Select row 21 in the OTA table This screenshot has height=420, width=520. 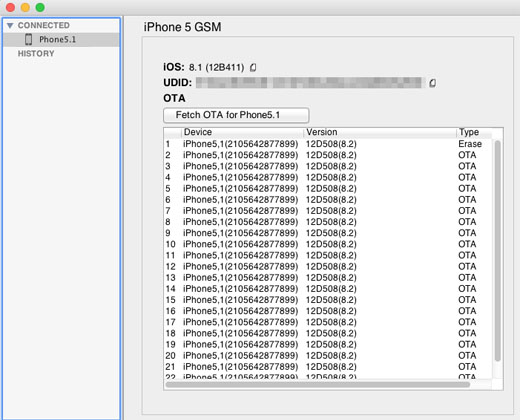click(328, 367)
